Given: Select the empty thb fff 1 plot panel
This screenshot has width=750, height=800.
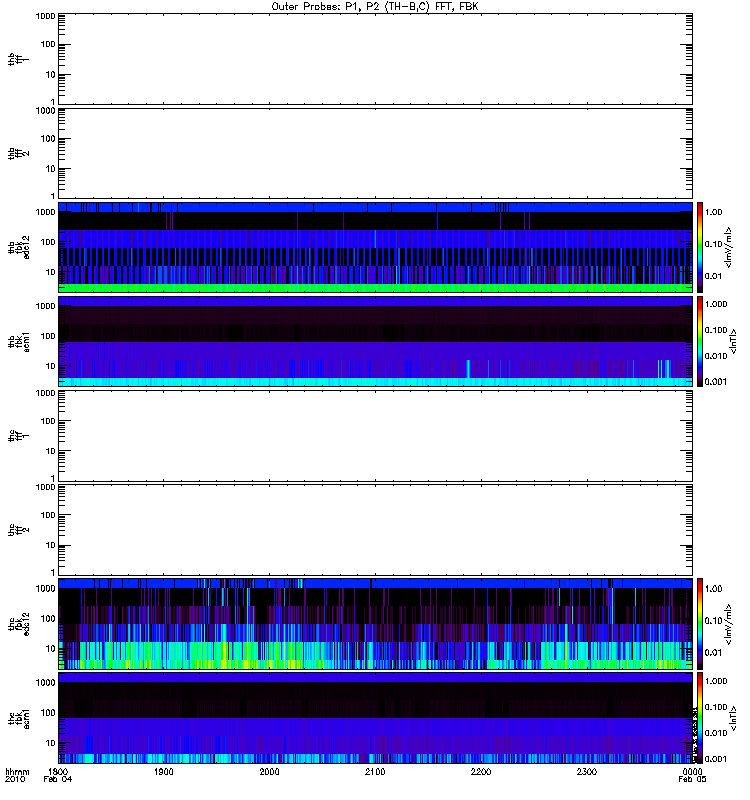Looking at the screenshot, I should pyautogui.click(x=376, y=59).
